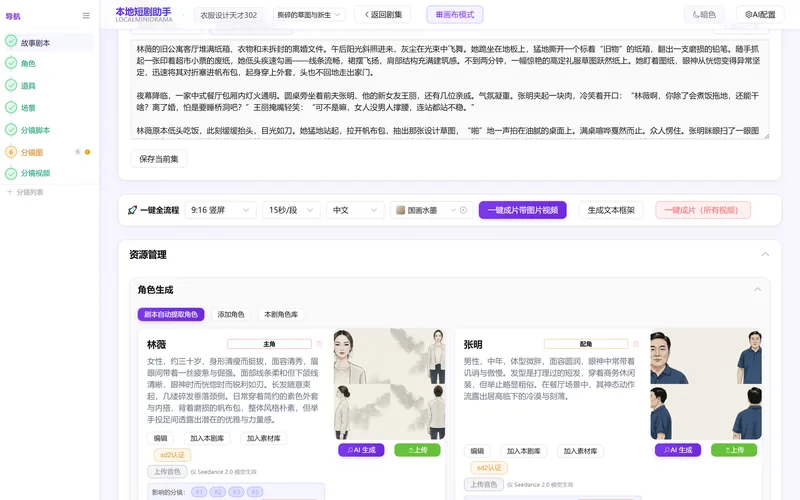This screenshot has width=800, height=500.
Task: Click the circle icon right of the style dropdown
Action: (x=463, y=210)
